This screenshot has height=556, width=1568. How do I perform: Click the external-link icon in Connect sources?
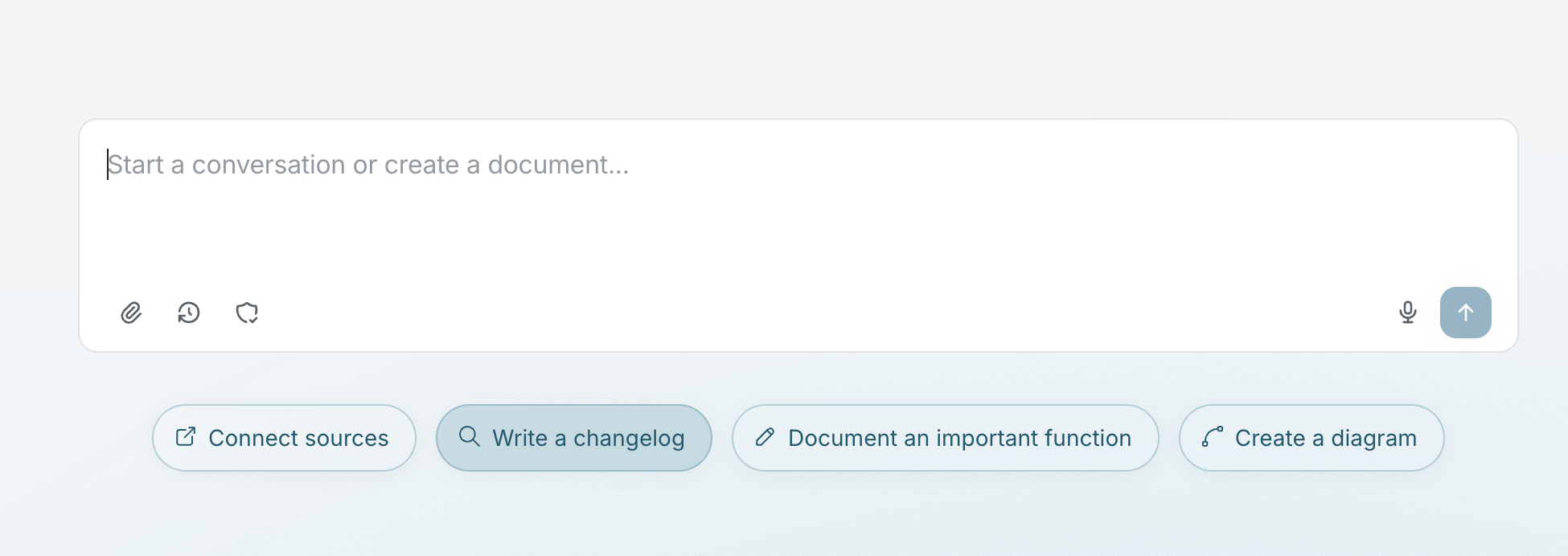tap(186, 437)
